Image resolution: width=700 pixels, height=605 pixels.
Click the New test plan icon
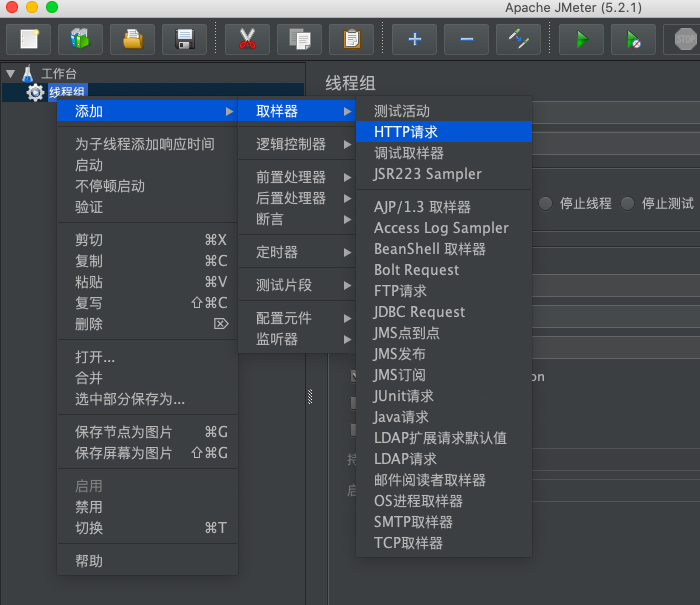(29, 40)
